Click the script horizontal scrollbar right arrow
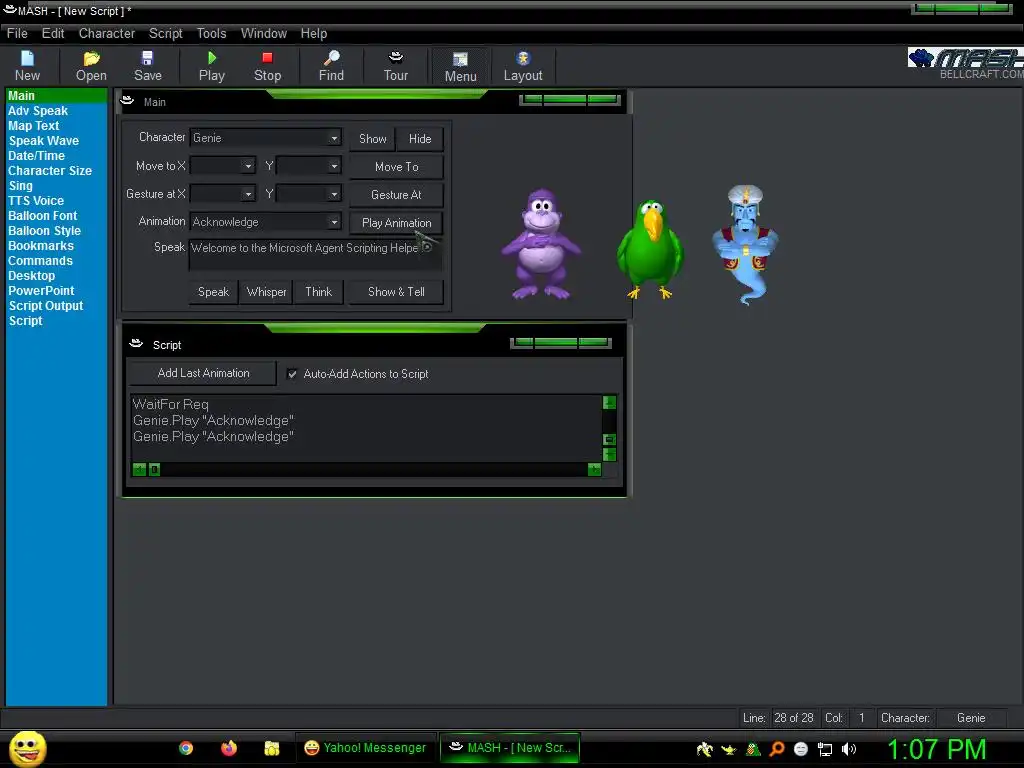 594,470
